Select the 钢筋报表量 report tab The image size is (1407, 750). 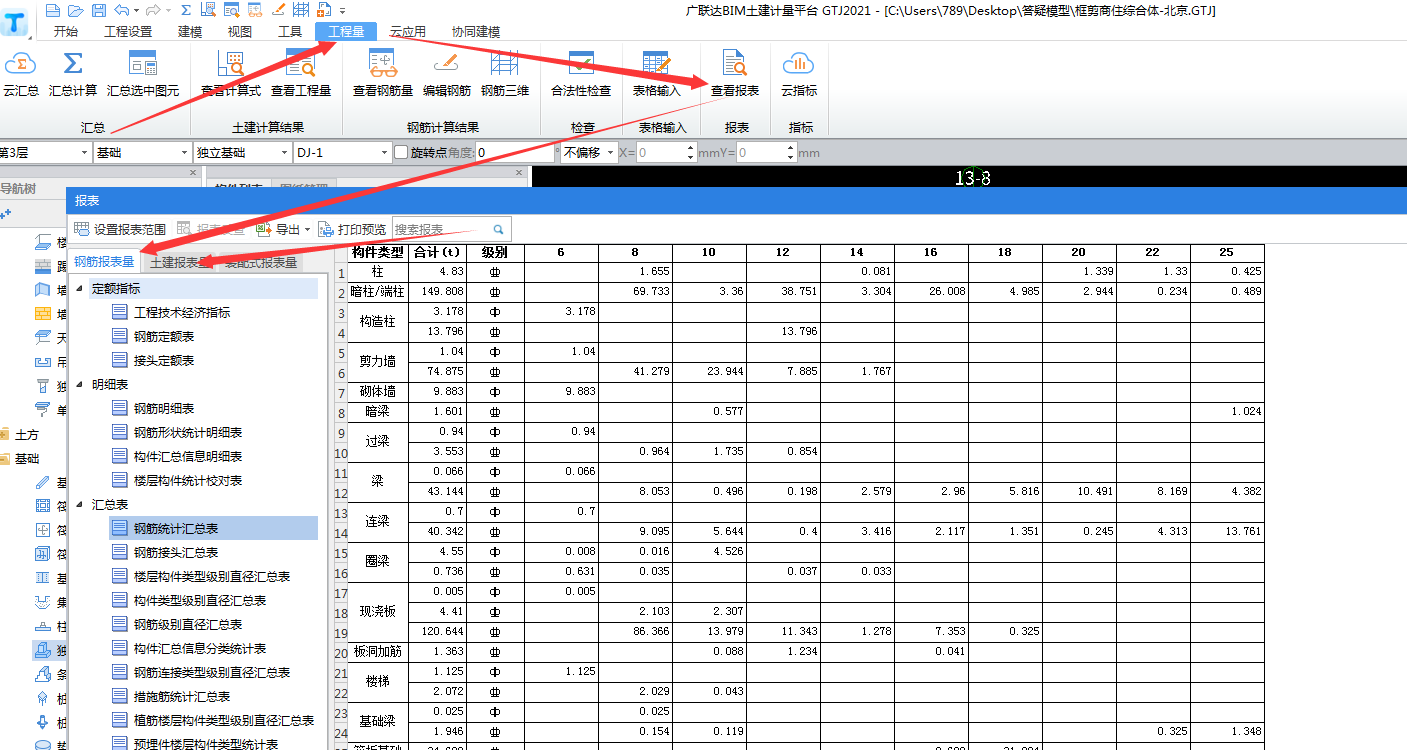coord(105,262)
